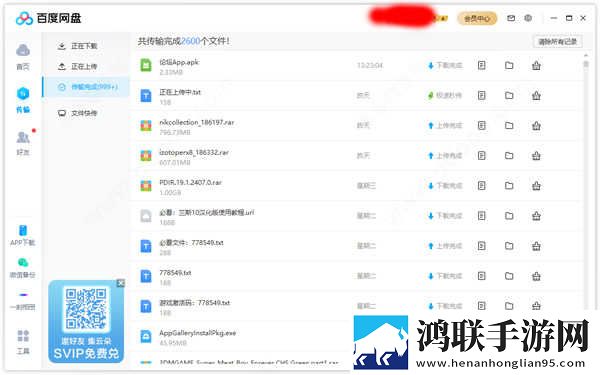Viewport: 600px width, 375px height.
Task: Clear record of 必看文件：778549.txt row
Action: click(x=536, y=246)
